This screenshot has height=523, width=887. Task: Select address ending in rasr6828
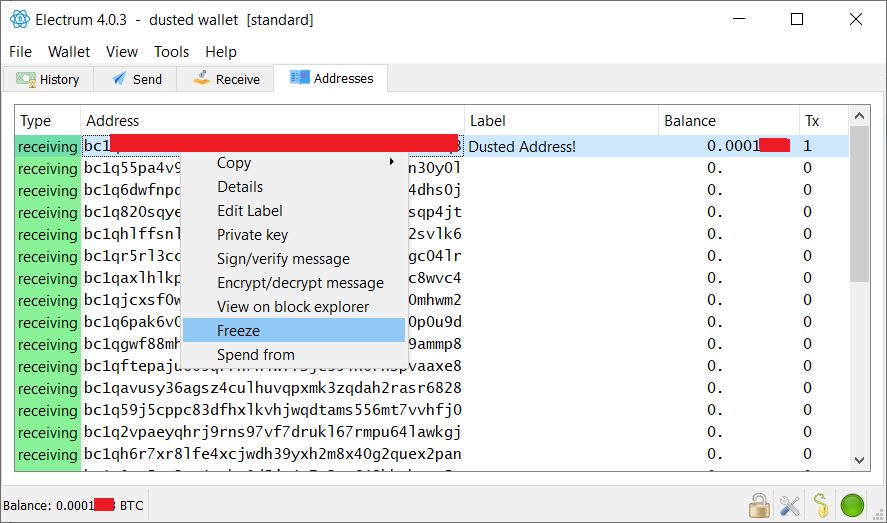273,388
